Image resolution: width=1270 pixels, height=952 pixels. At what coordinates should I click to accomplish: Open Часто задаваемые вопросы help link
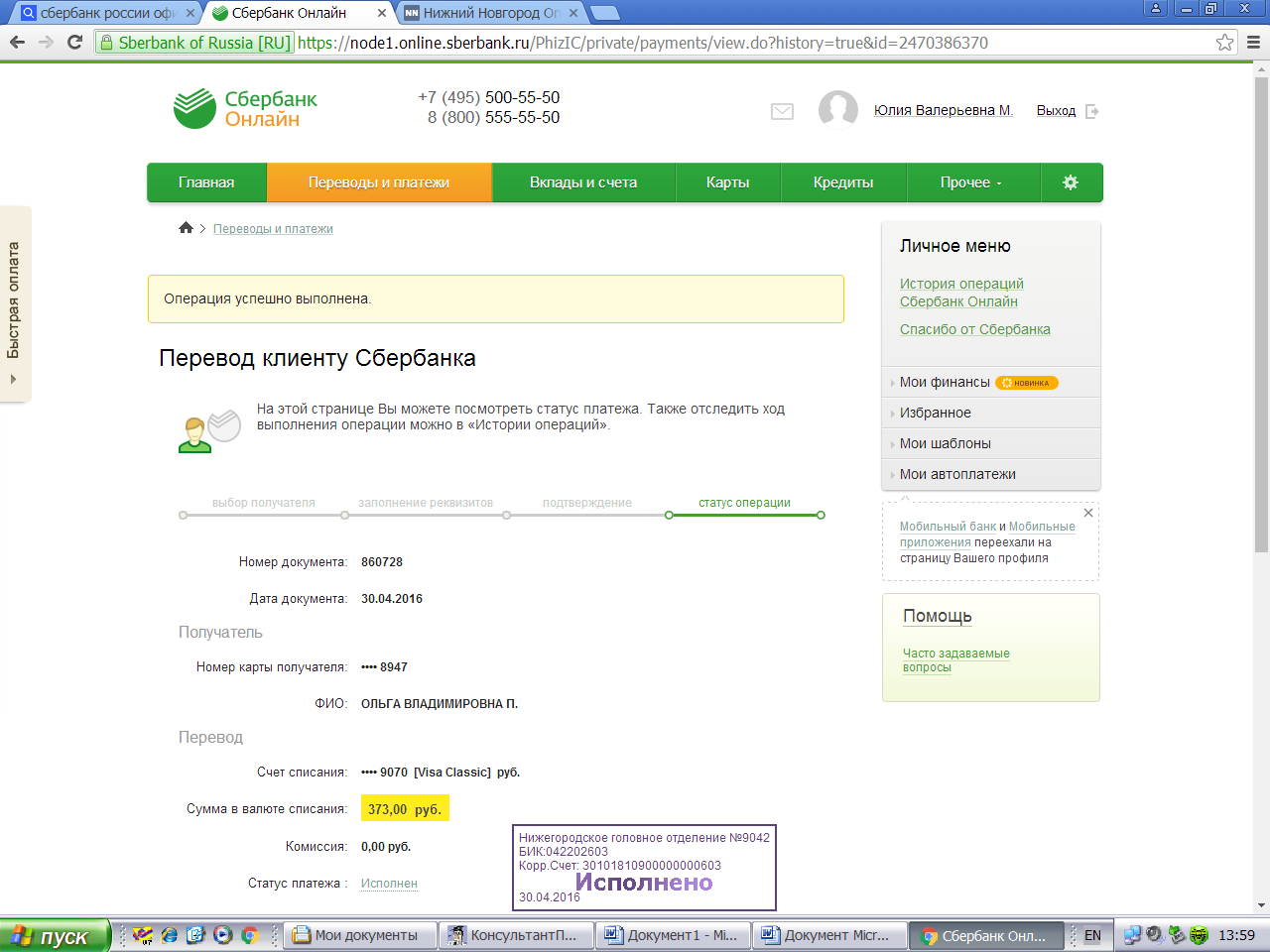coord(955,660)
